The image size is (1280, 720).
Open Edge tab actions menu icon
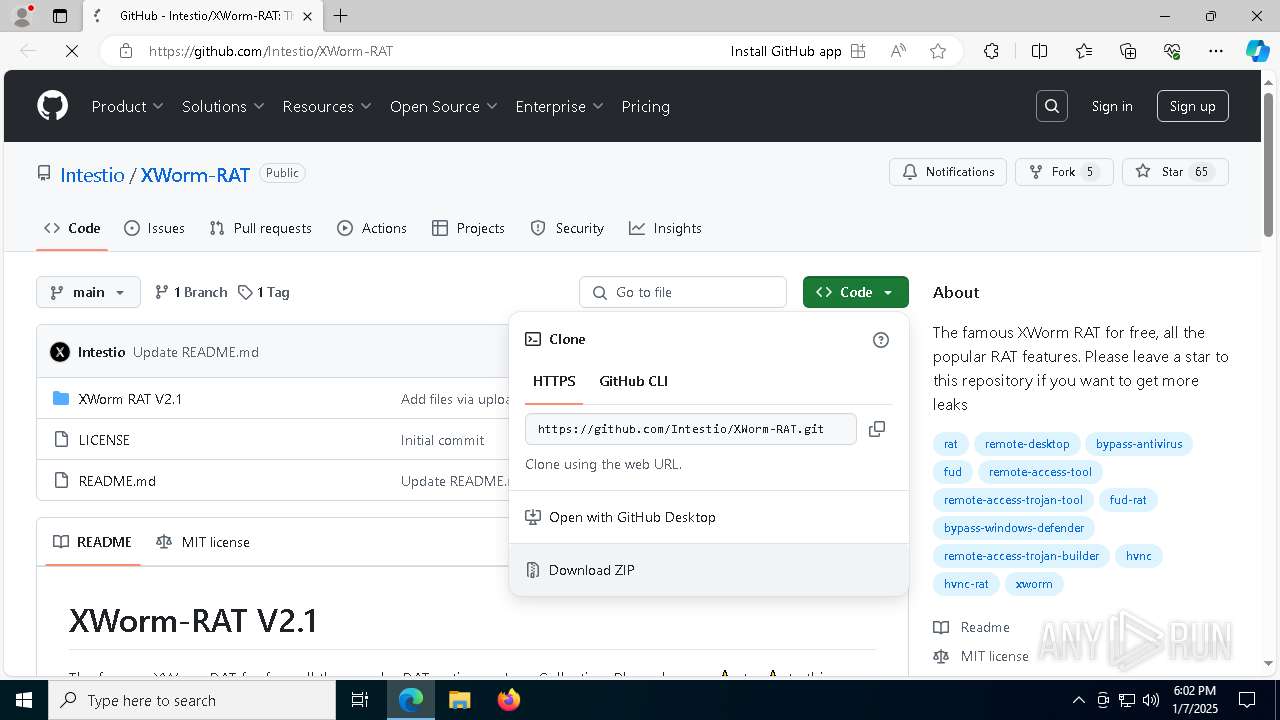click(60, 16)
